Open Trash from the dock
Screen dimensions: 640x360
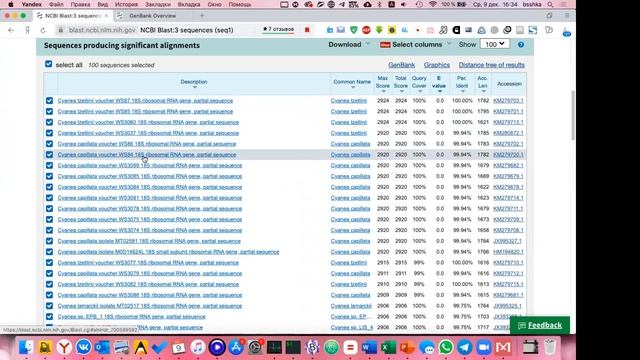click(550, 347)
